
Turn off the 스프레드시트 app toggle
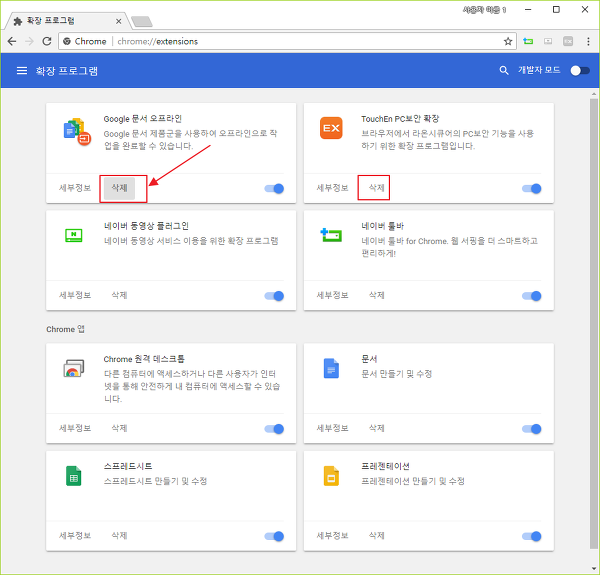click(274, 536)
